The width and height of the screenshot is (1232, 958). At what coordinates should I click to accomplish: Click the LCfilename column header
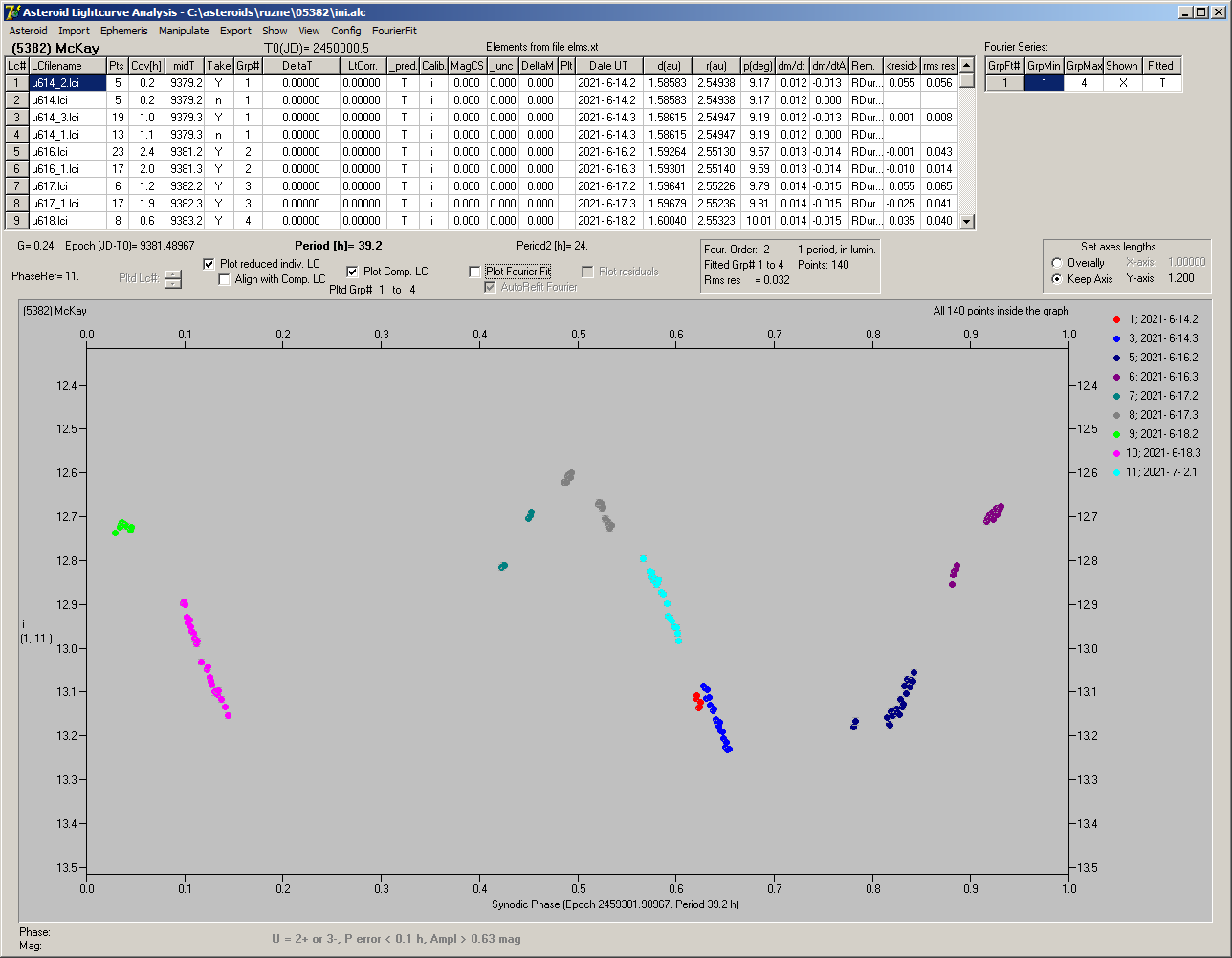(67, 66)
